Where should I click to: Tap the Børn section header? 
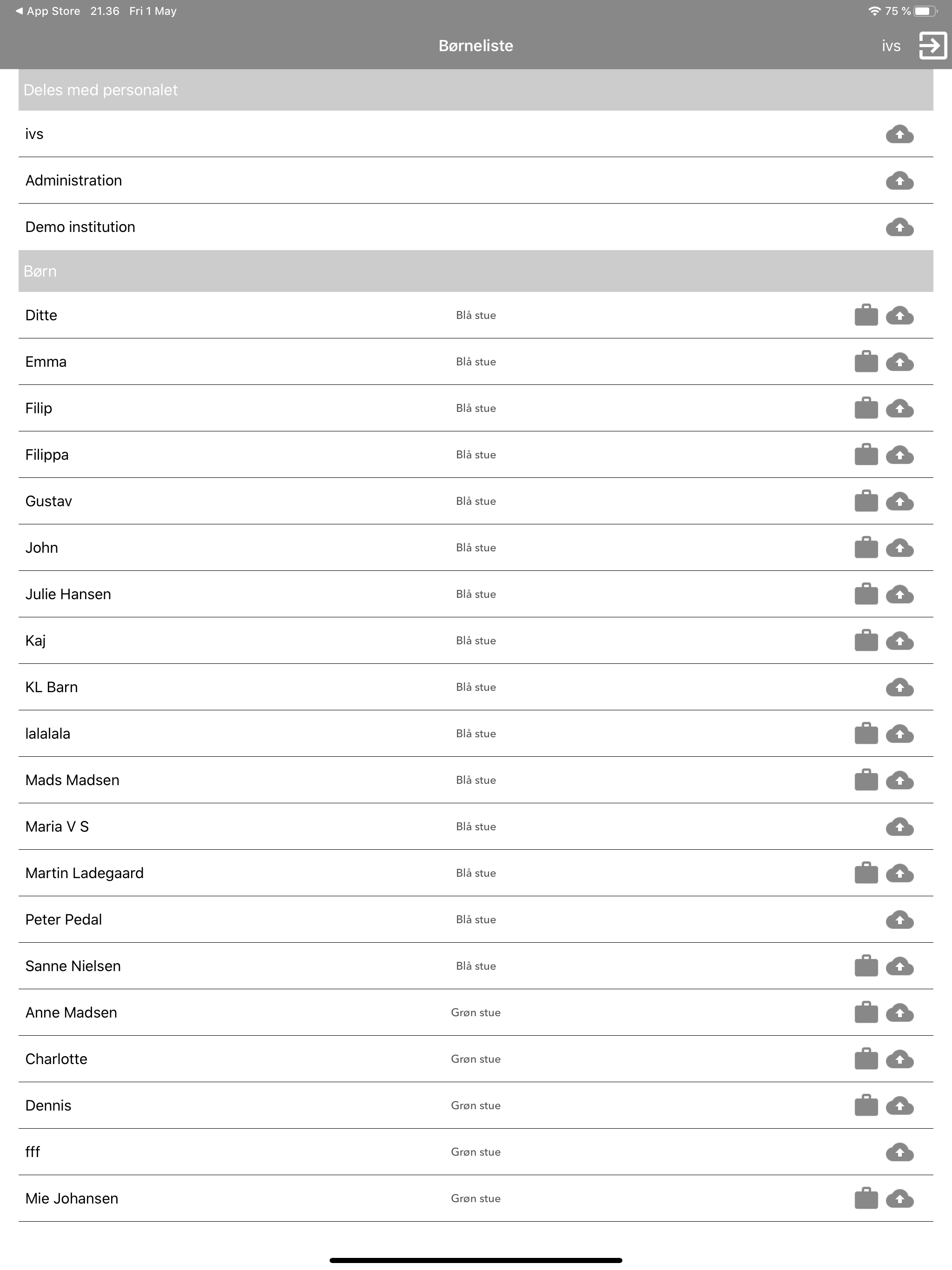(x=476, y=271)
